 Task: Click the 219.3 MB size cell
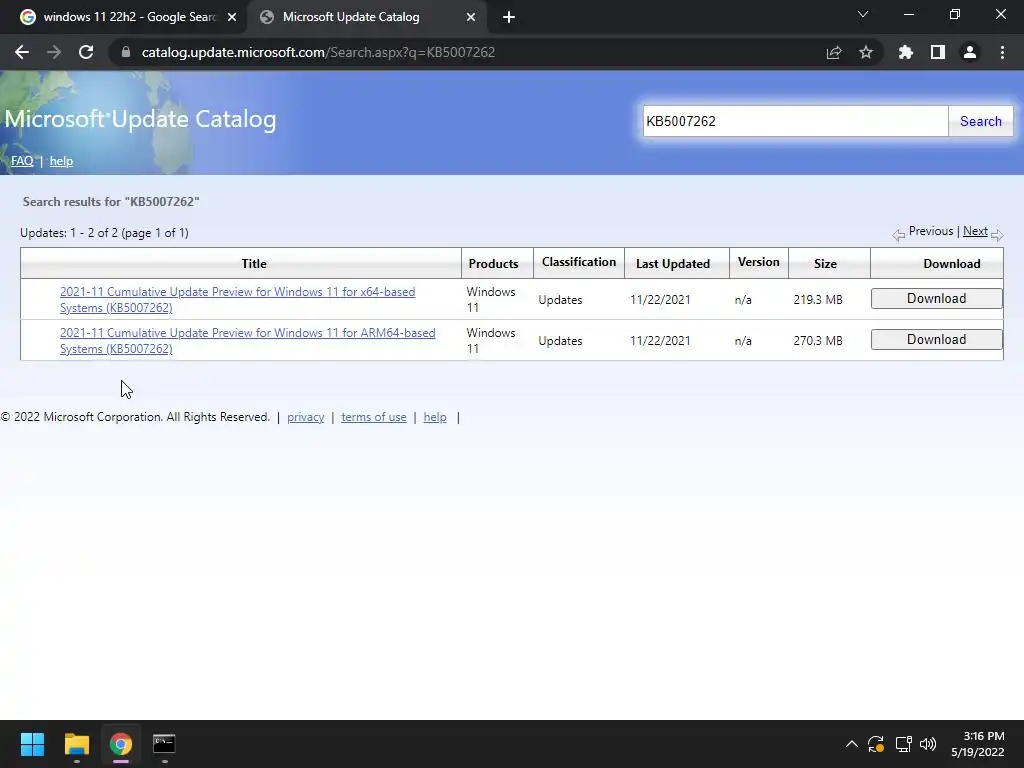(x=818, y=300)
